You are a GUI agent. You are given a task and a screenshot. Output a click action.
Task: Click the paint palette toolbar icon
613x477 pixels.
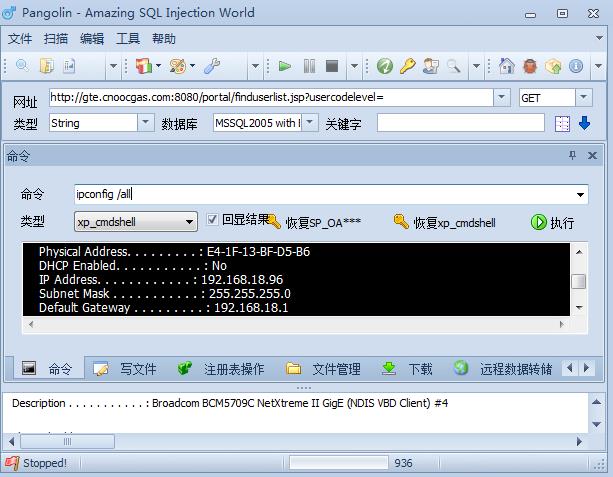click(177, 66)
